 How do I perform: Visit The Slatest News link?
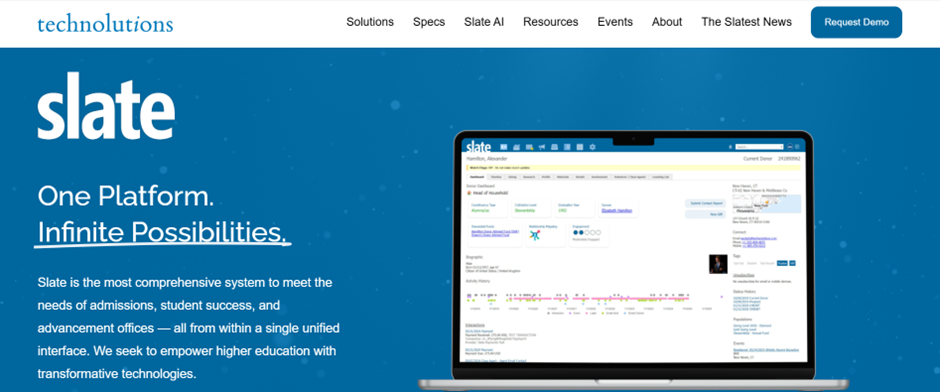click(746, 22)
